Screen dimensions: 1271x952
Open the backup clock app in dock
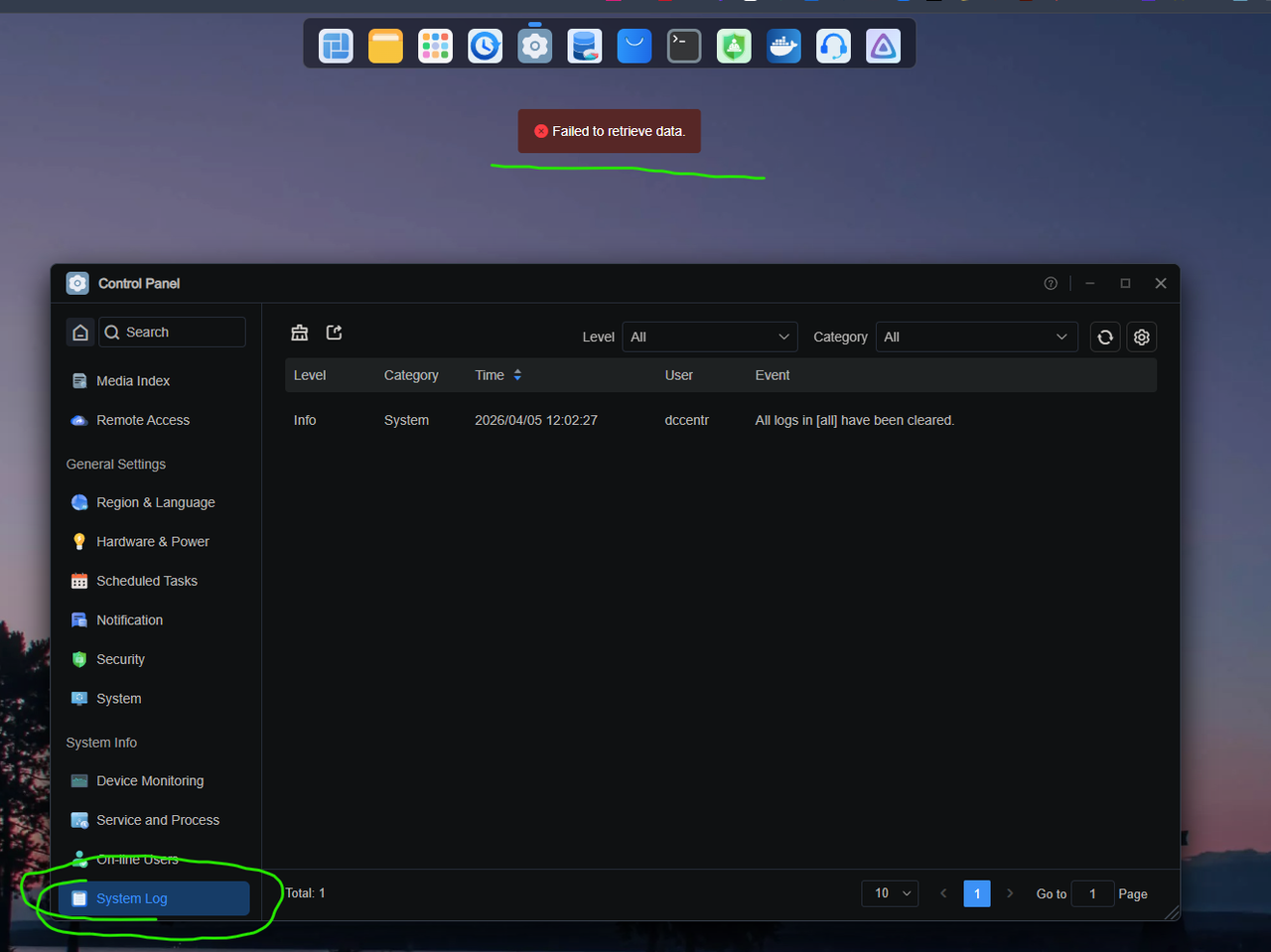click(x=485, y=46)
